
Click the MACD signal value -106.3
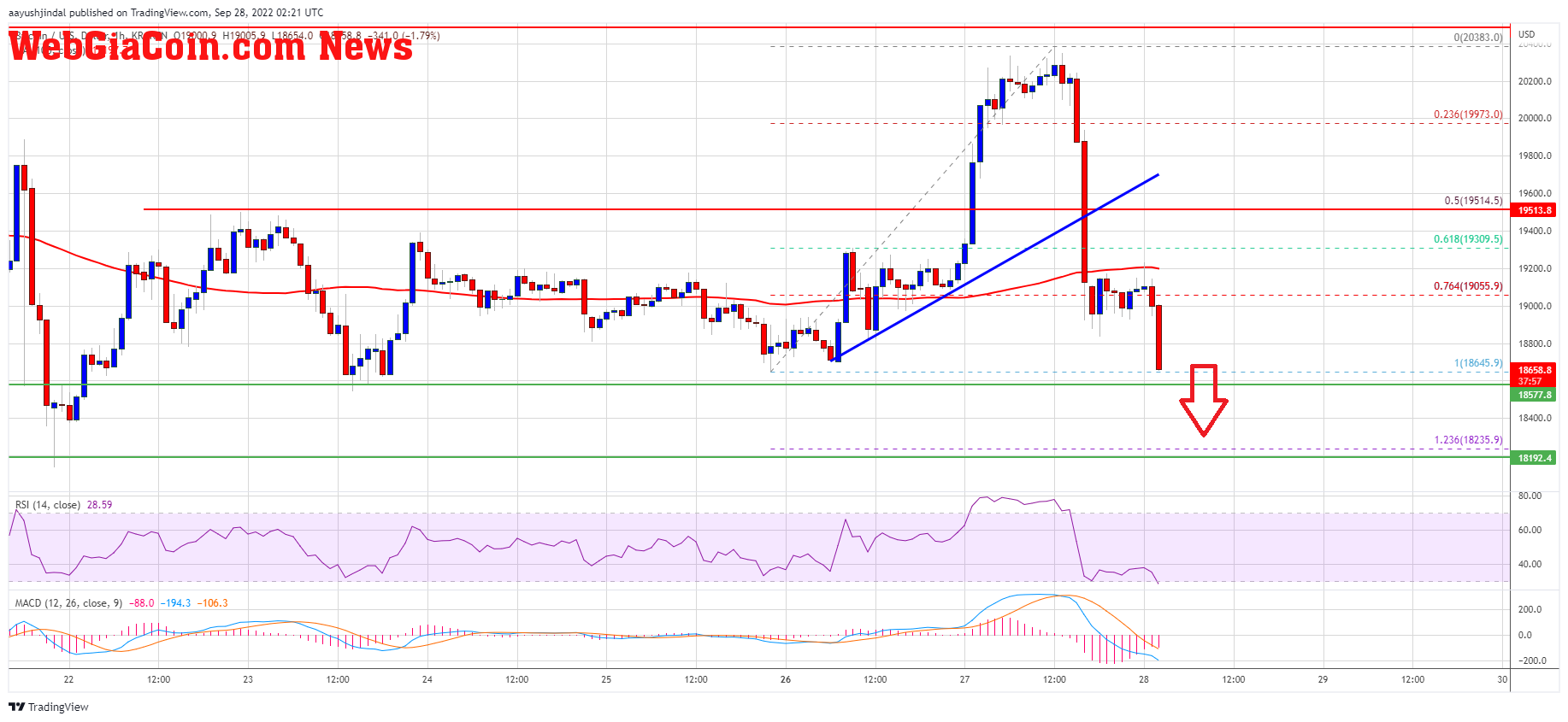(x=213, y=603)
